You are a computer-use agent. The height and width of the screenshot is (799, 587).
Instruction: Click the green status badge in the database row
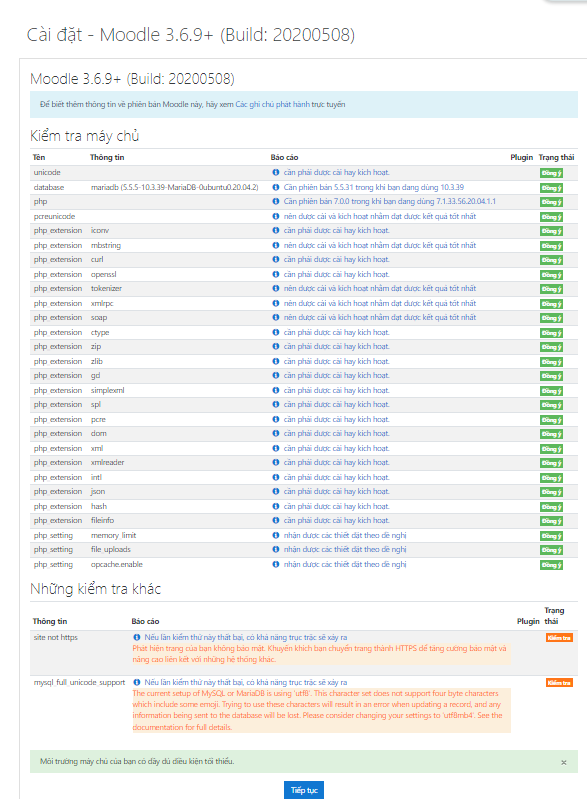551,188
